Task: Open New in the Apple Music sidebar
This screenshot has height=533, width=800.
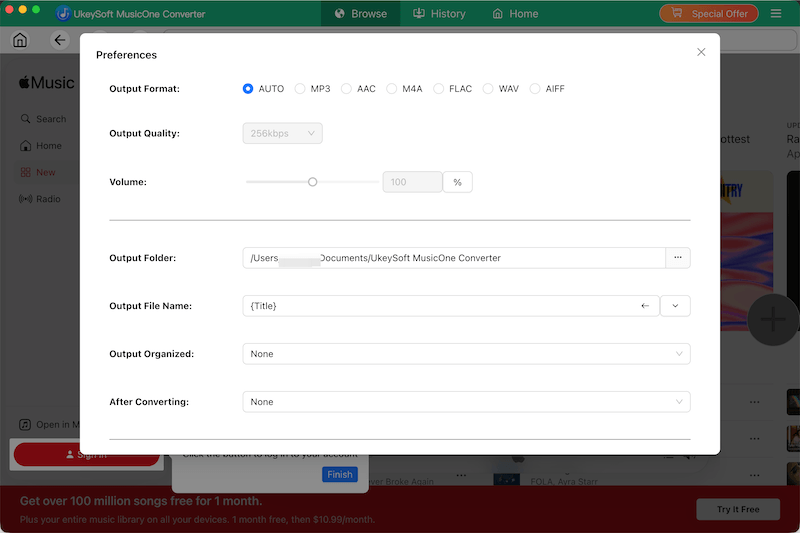Action: coord(38,172)
